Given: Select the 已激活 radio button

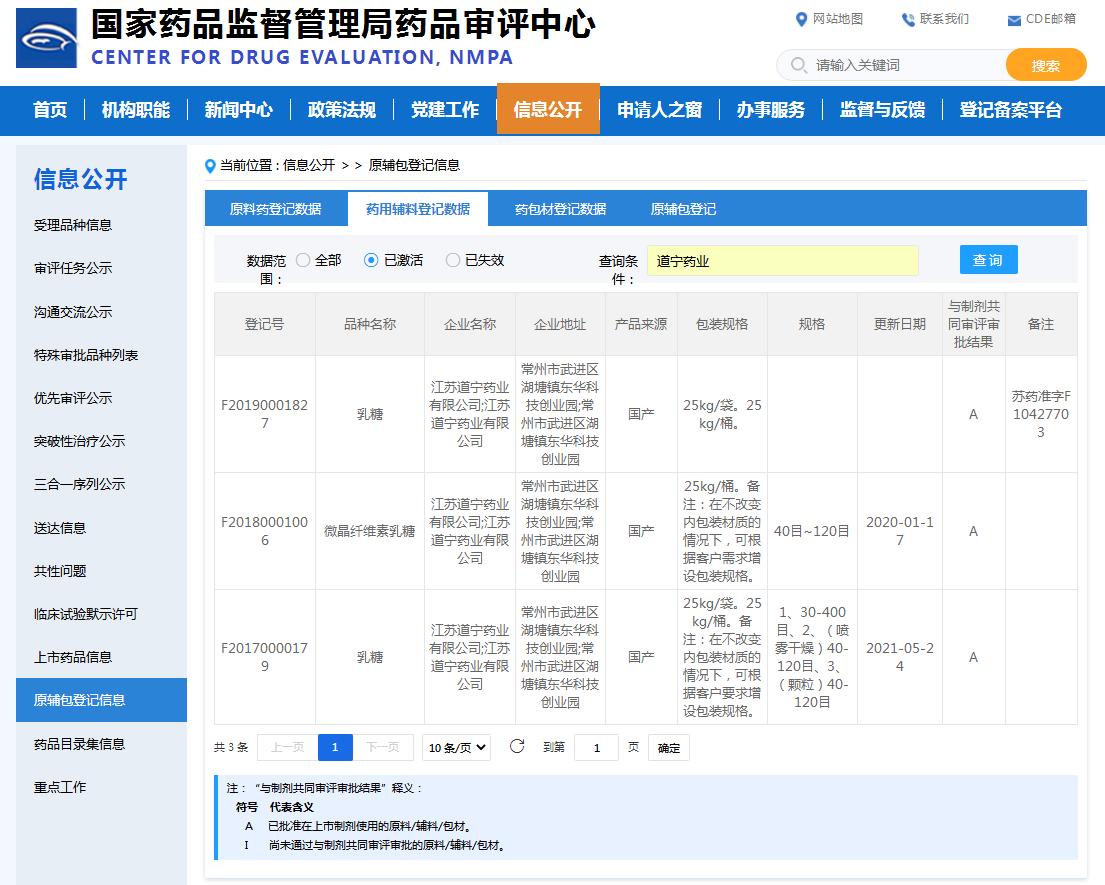Looking at the screenshot, I should tap(371, 260).
